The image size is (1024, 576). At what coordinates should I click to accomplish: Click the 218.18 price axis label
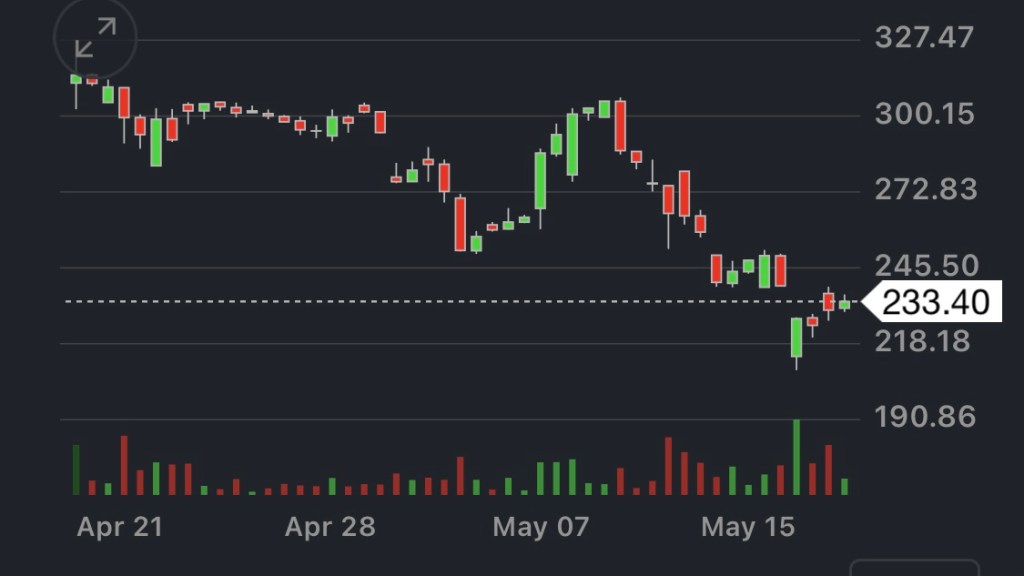coord(924,341)
